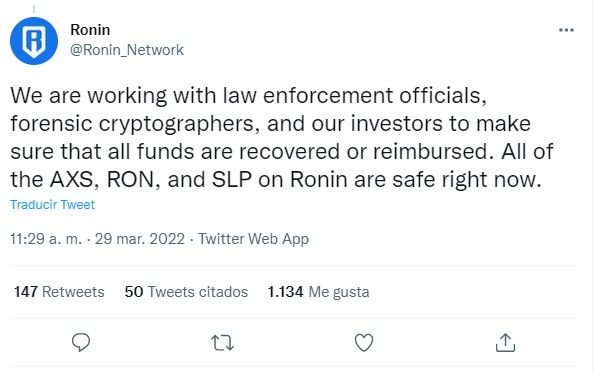
Task: Open the @Ronin_Network handle link
Action: click(127, 50)
